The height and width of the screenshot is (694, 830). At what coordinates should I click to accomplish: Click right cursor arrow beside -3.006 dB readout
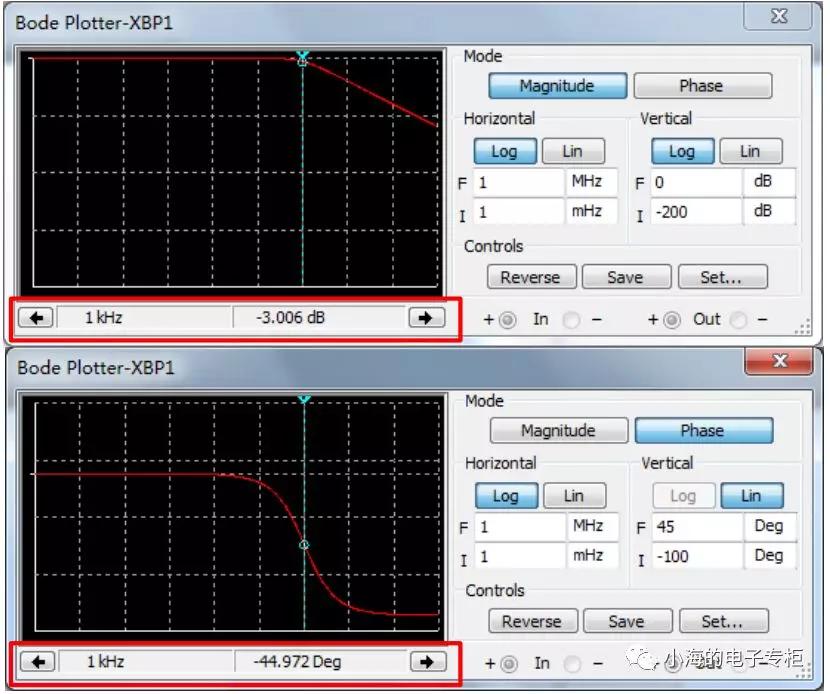pyautogui.click(x=425, y=318)
